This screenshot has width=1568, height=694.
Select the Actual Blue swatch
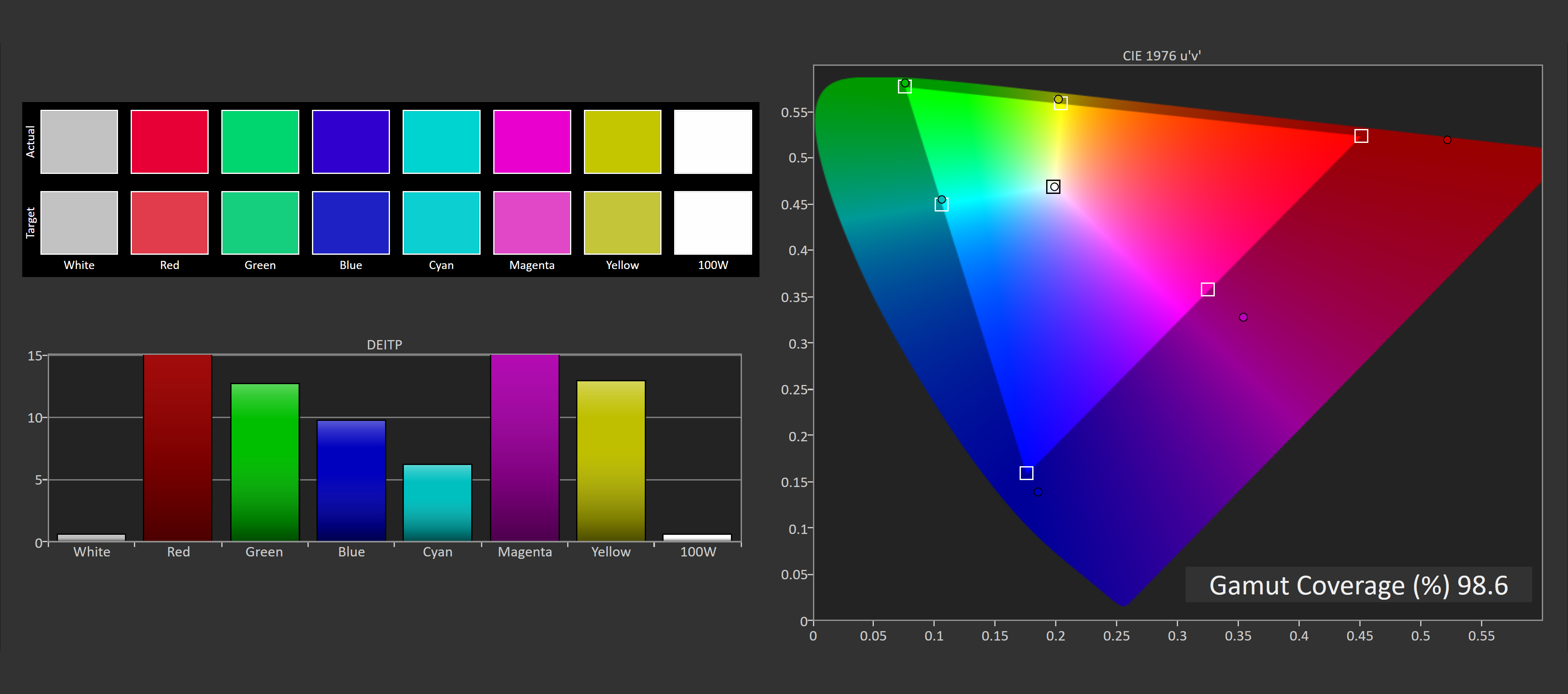(351, 141)
